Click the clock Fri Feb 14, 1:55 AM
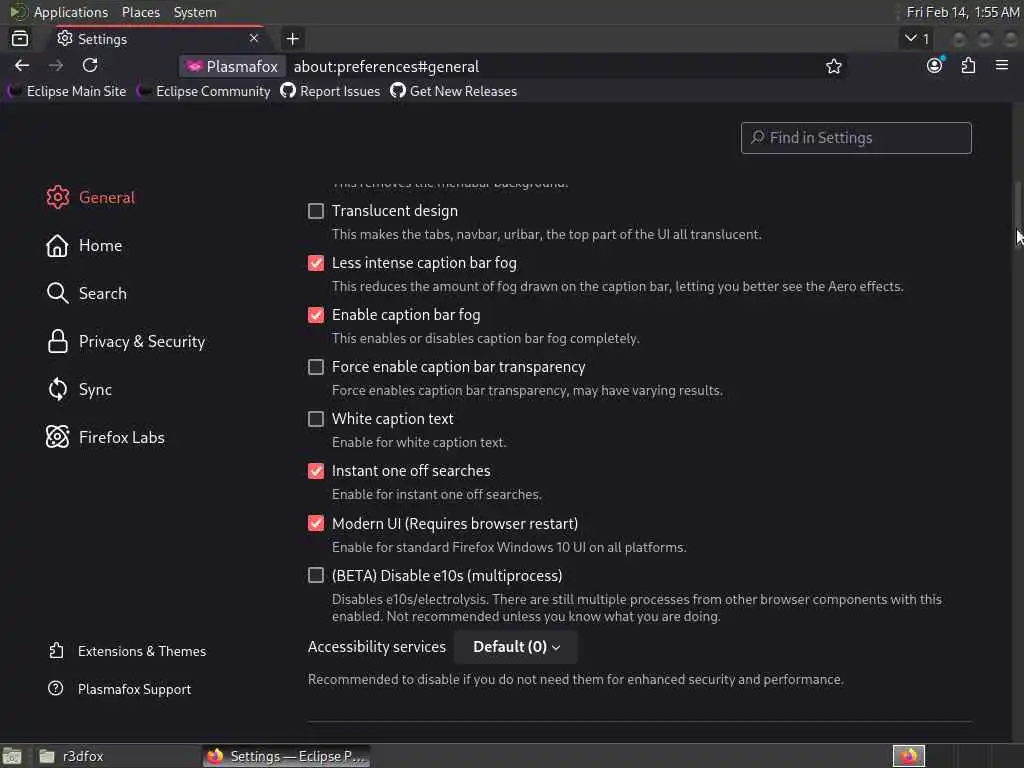Screen dimensions: 1024x768 click(963, 12)
